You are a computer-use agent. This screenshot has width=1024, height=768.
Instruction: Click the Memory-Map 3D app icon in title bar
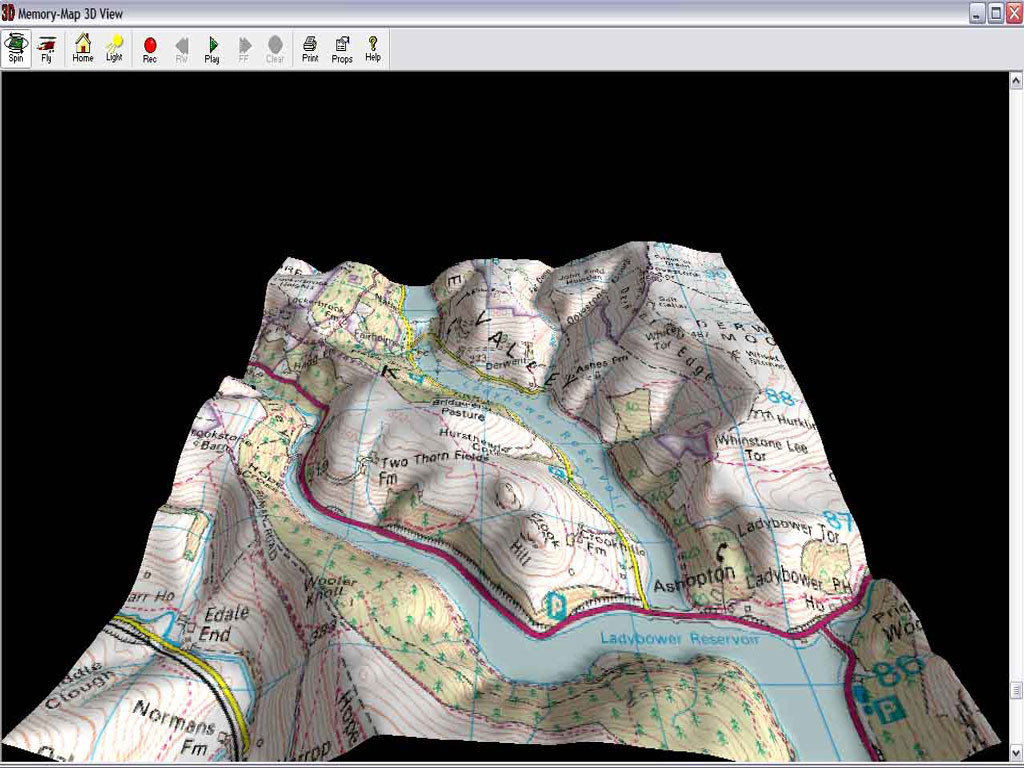point(8,12)
